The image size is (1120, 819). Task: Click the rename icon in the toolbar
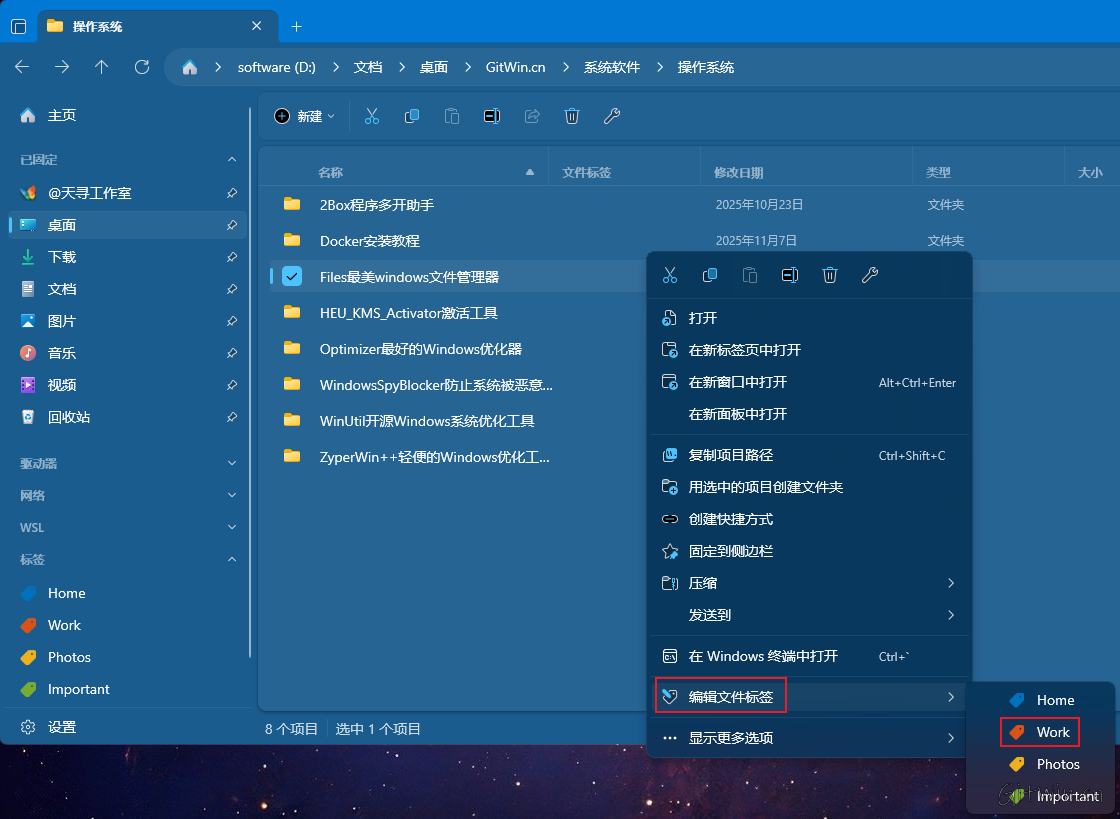[491, 116]
